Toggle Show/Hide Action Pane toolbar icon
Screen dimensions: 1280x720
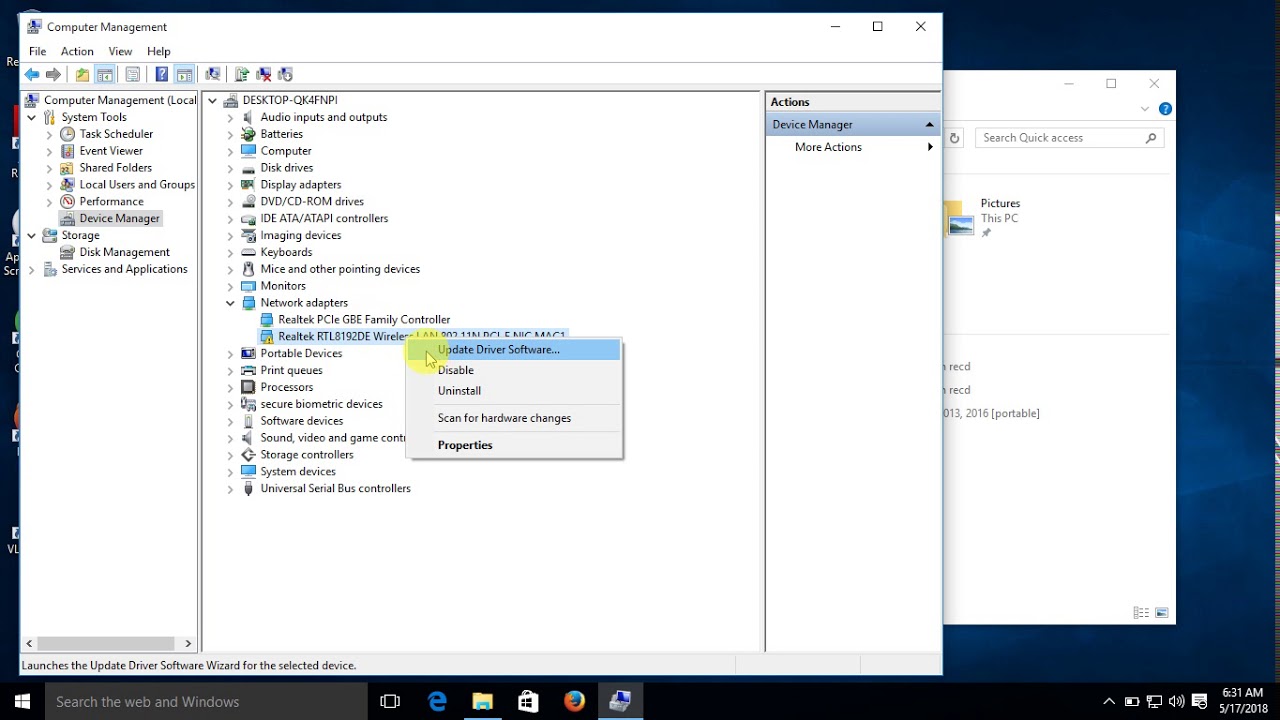(x=184, y=74)
